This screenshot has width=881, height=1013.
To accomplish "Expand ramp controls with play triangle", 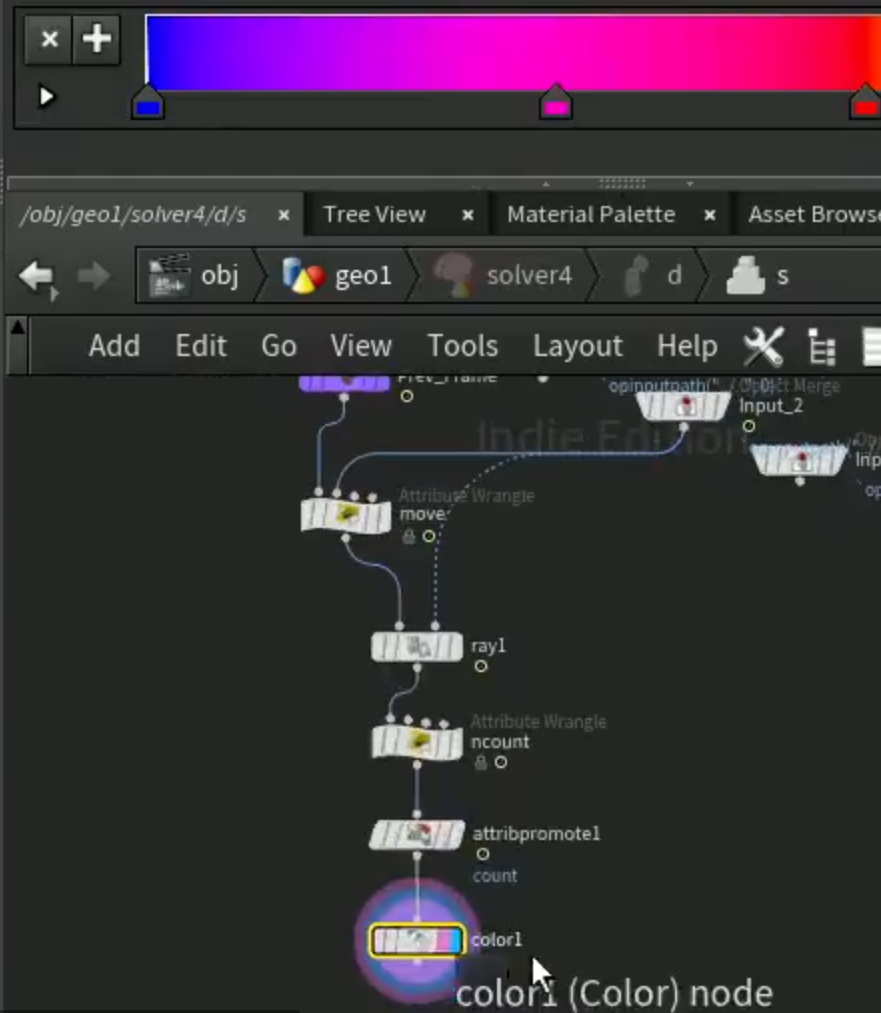I will coord(46,96).
